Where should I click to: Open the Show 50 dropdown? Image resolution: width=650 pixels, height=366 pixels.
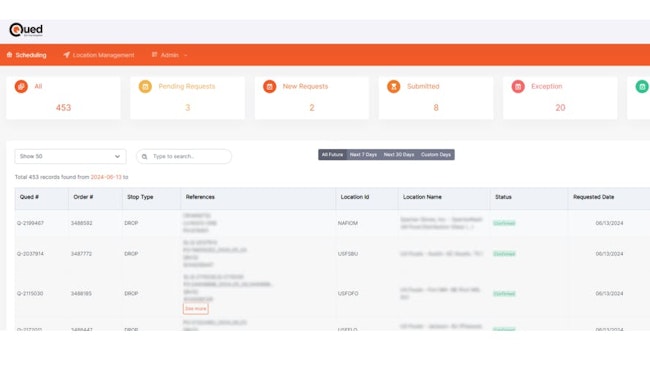[x=70, y=156]
